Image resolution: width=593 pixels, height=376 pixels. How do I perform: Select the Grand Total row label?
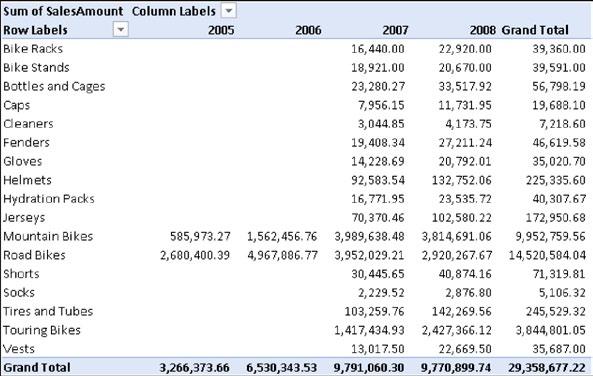(37, 368)
